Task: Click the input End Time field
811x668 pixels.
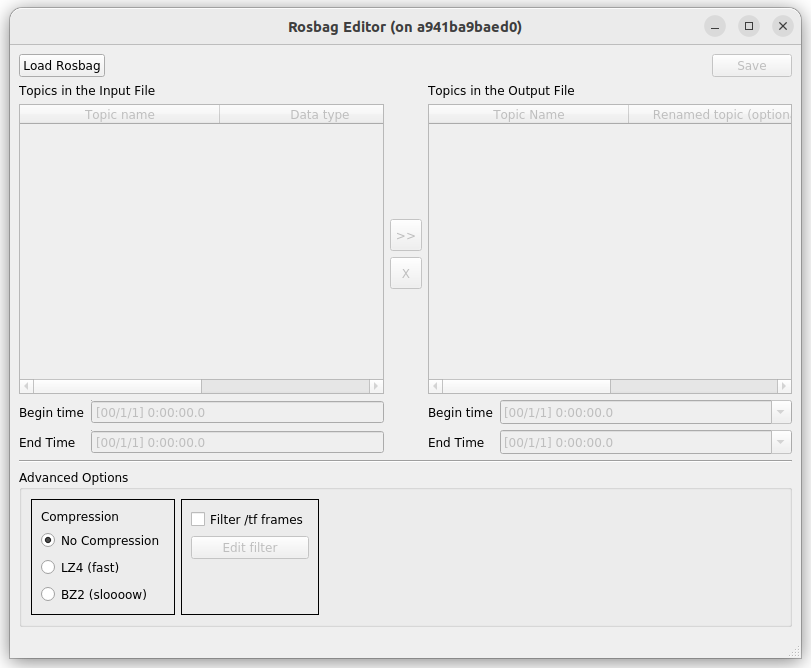Action: pos(237,443)
